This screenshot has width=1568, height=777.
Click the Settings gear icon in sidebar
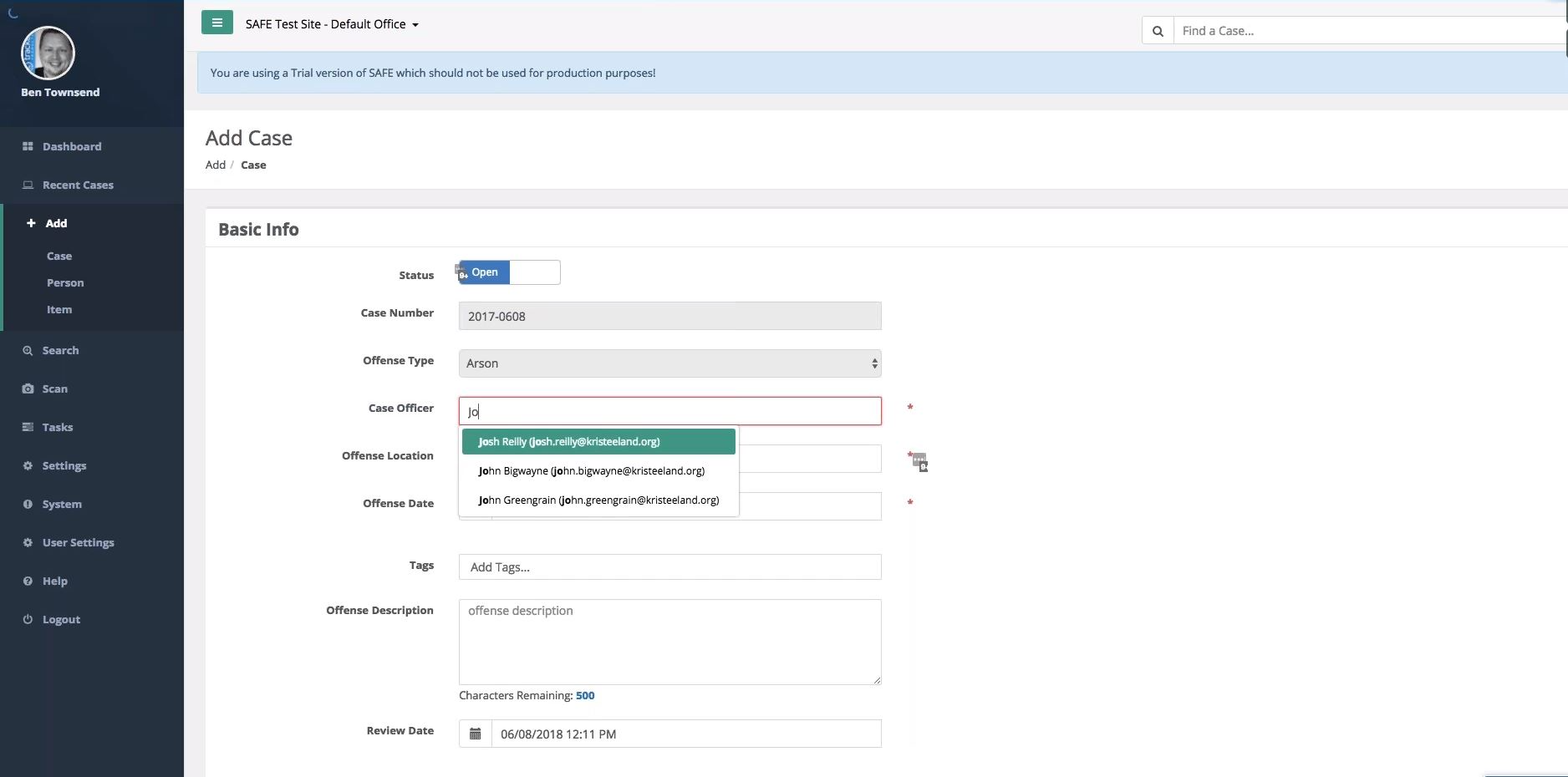28,465
